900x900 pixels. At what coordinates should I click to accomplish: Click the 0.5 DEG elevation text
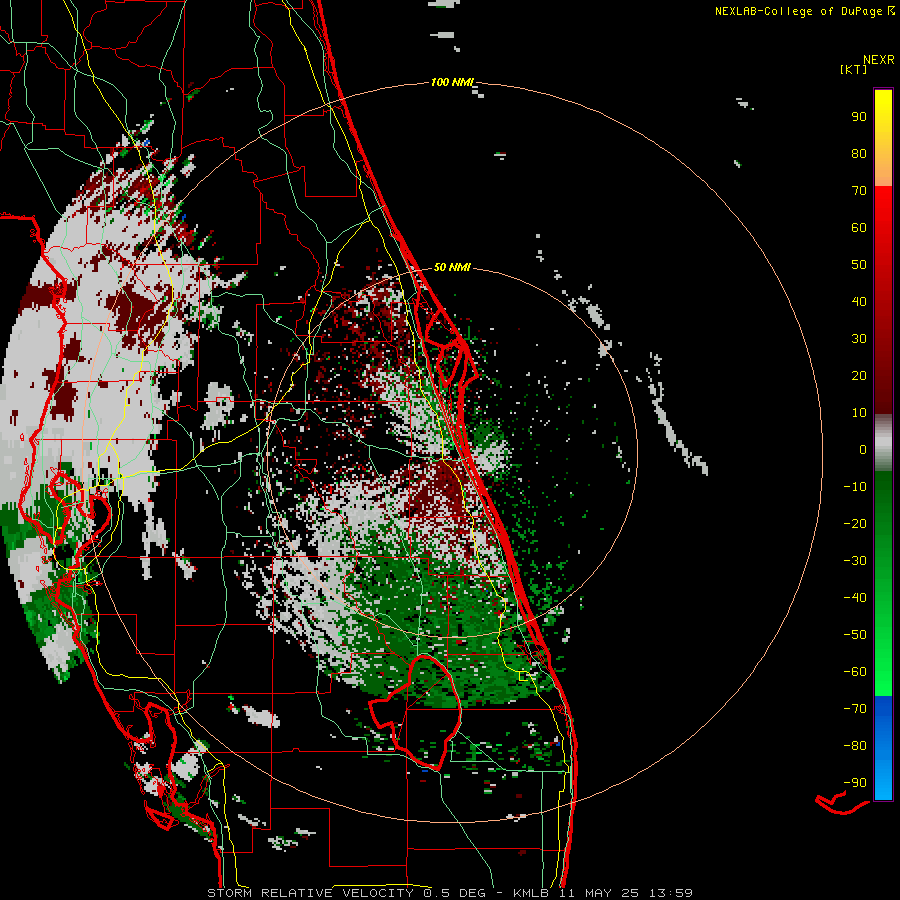[454, 893]
